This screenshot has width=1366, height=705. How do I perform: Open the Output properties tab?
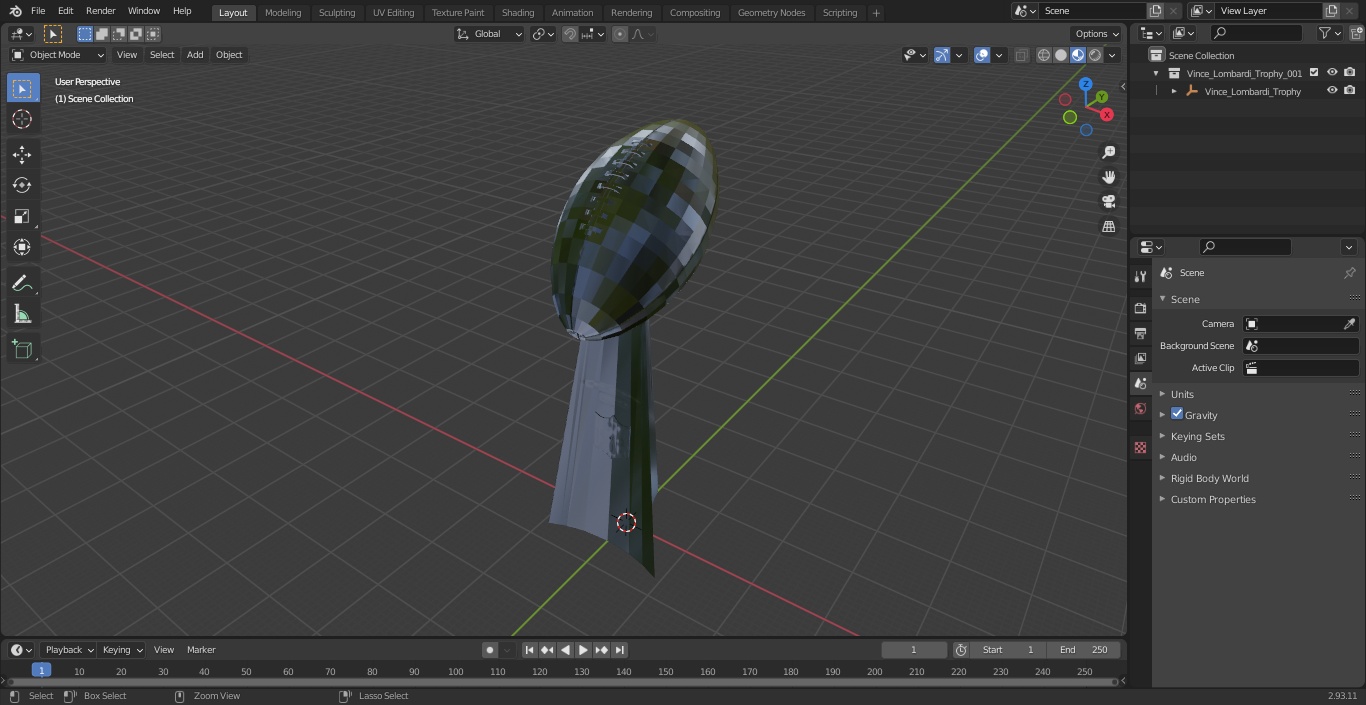(1140, 333)
